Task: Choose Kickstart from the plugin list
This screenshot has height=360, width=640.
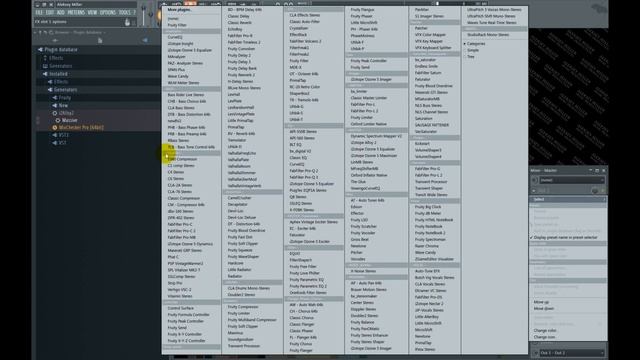Action: pos(422,144)
